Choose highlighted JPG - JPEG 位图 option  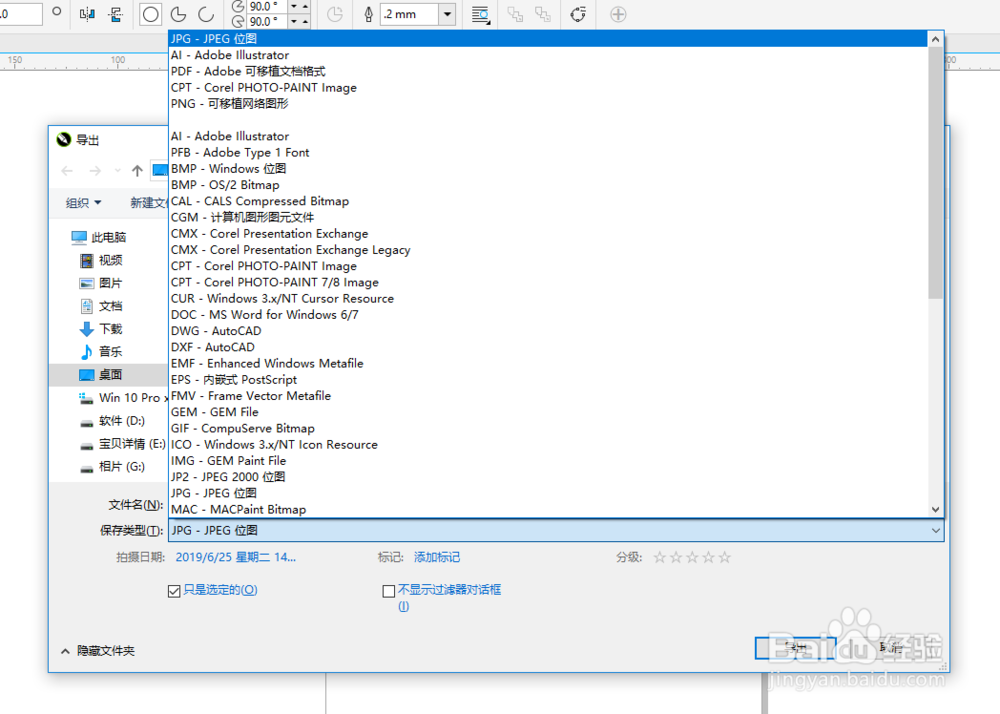[548, 39]
